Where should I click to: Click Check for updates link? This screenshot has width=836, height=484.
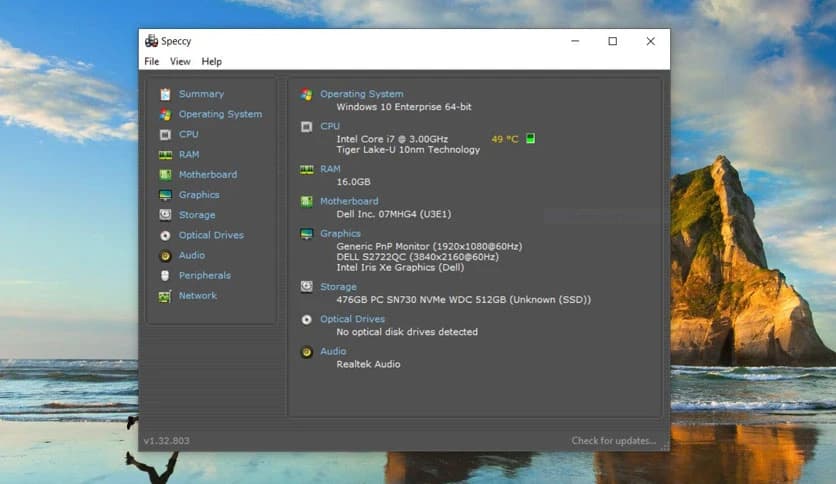click(x=614, y=441)
